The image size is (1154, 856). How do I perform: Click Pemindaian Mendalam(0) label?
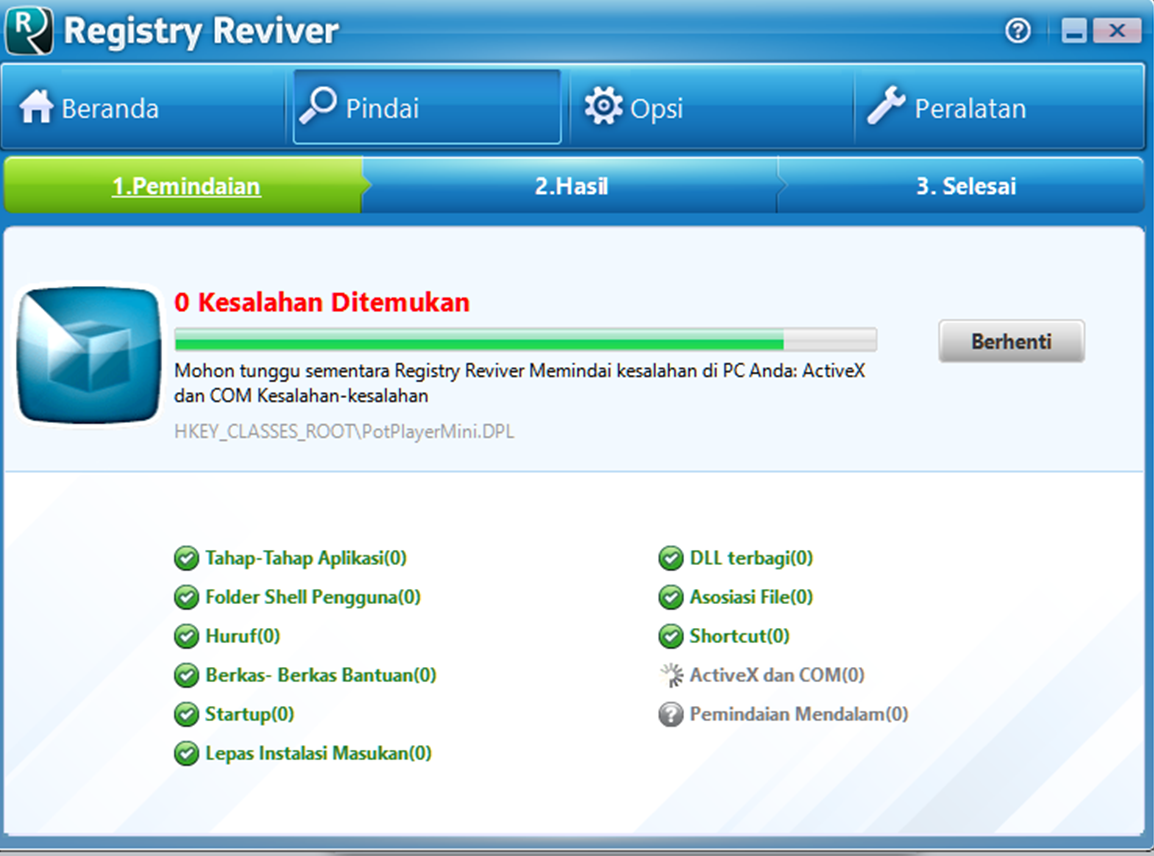(799, 714)
